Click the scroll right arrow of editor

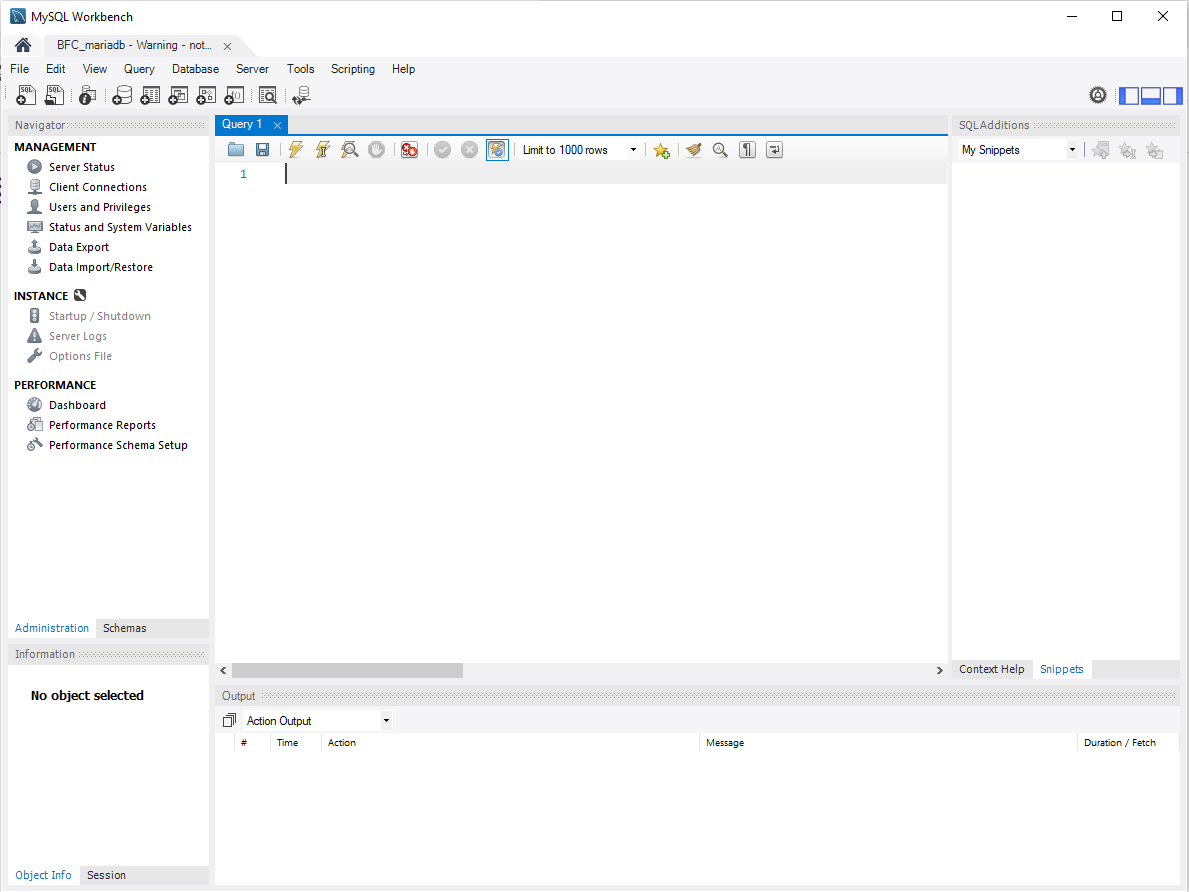tap(940, 671)
